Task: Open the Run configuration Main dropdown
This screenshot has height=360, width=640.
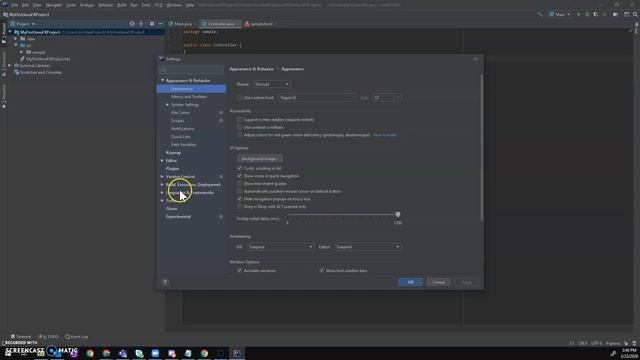Action: [x=560, y=14]
